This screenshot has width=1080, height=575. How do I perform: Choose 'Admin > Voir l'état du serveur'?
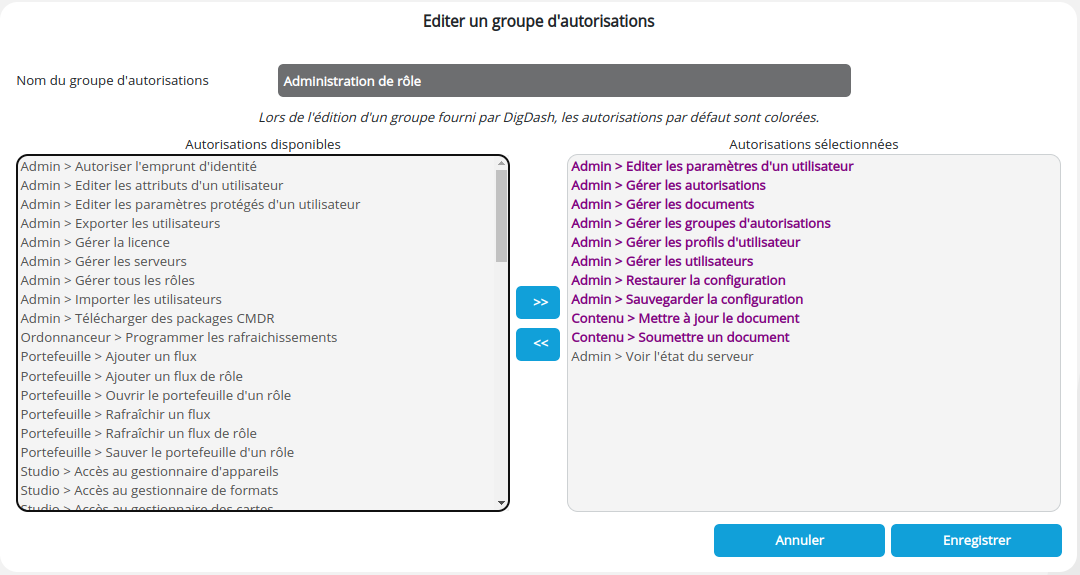(663, 356)
